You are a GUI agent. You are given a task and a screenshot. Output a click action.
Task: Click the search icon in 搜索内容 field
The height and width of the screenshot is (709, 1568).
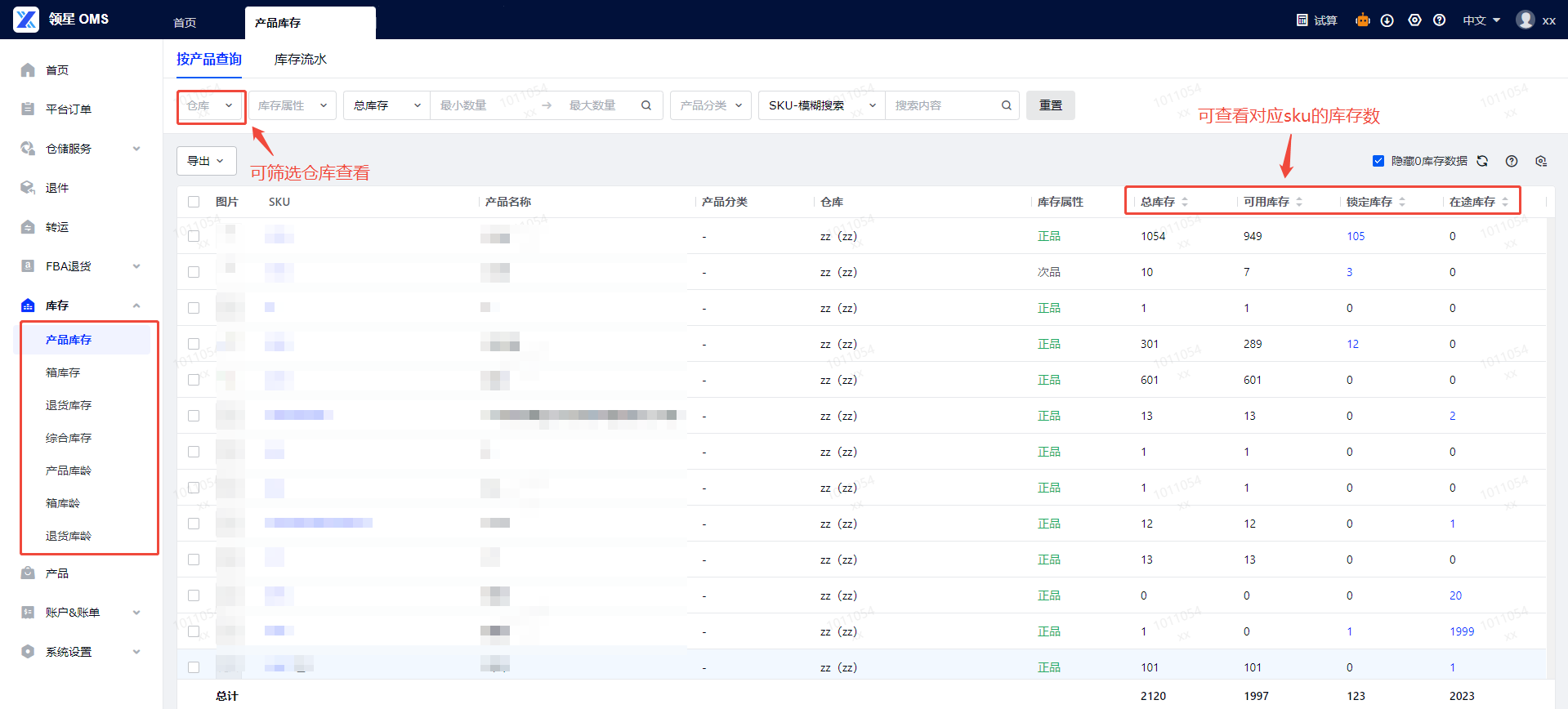pos(1007,105)
